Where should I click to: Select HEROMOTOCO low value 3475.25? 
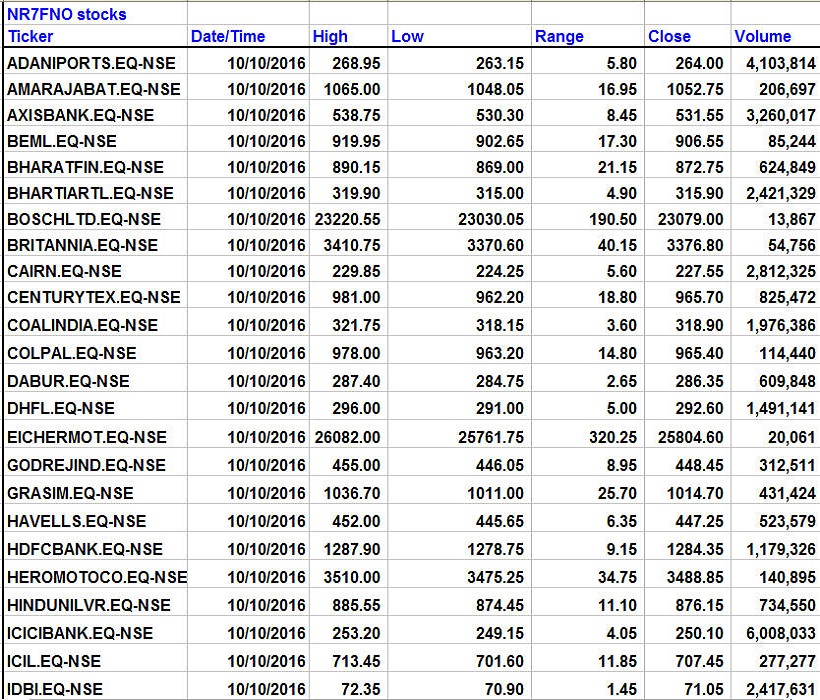492,577
